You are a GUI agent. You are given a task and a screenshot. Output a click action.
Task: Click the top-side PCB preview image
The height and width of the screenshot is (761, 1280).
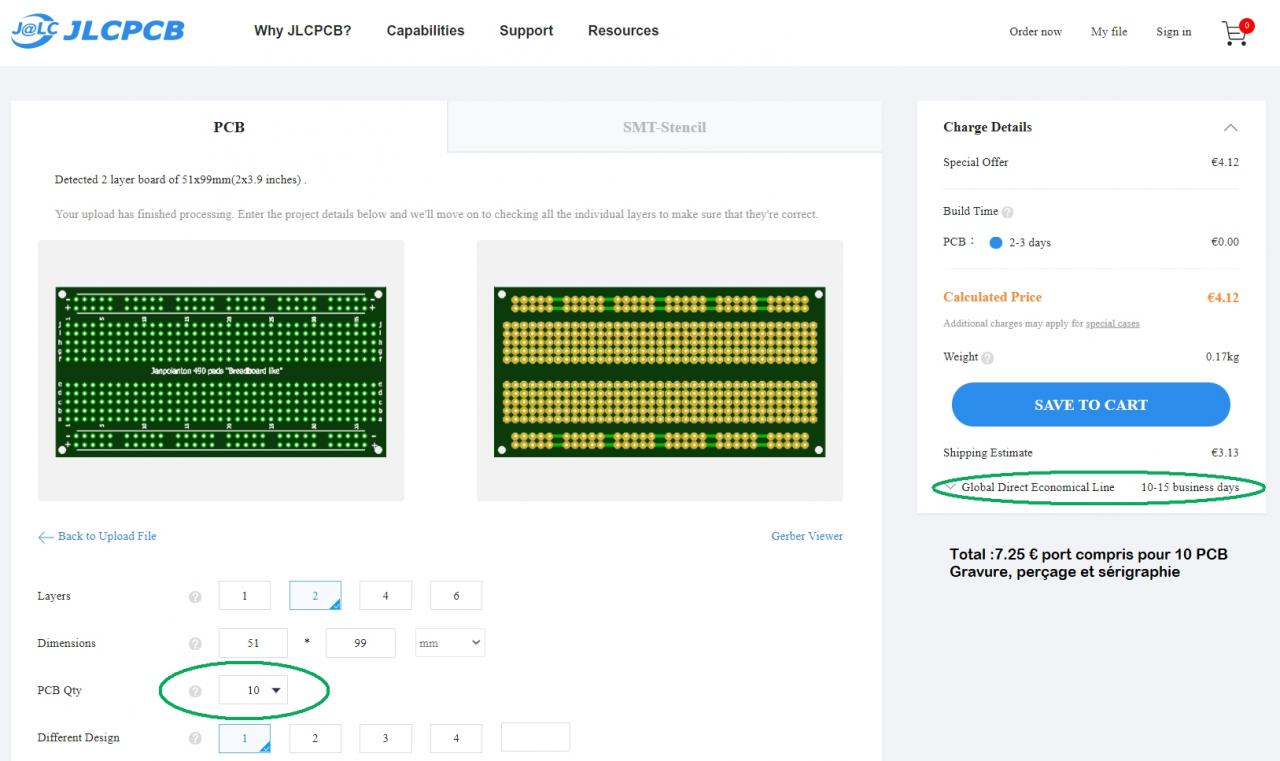(221, 372)
